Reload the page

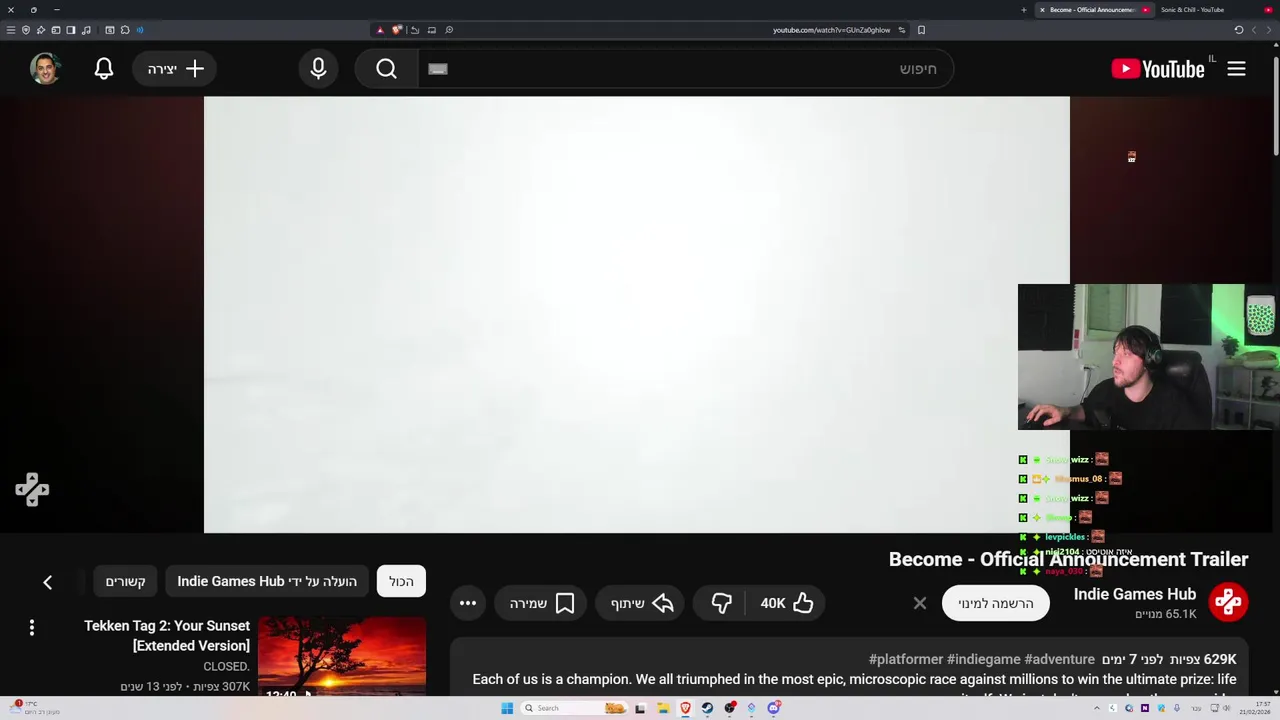click(1238, 30)
